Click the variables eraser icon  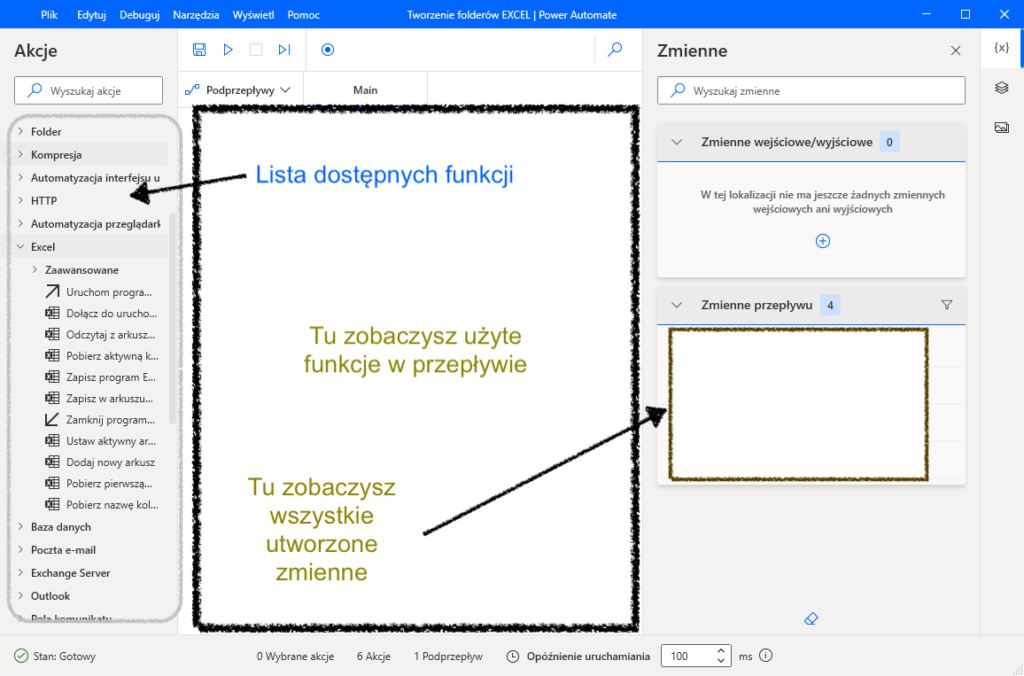tap(811, 619)
